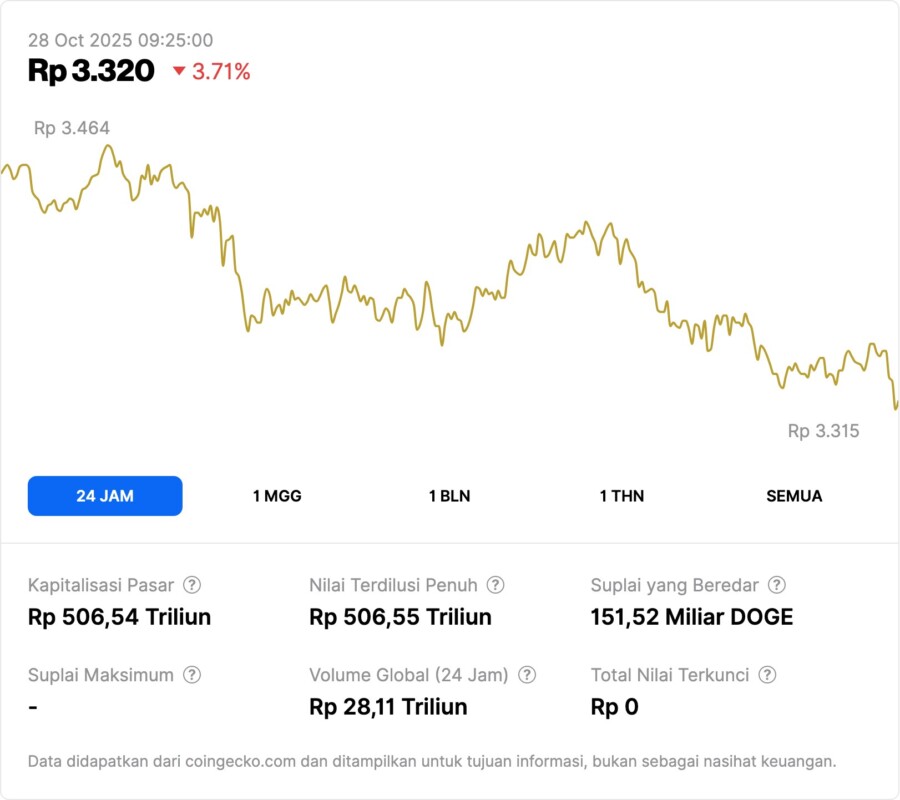Click help icon for Total Nilai Terkunci
Viewport: 900px width, 800px height.
(x=767, y=675)
